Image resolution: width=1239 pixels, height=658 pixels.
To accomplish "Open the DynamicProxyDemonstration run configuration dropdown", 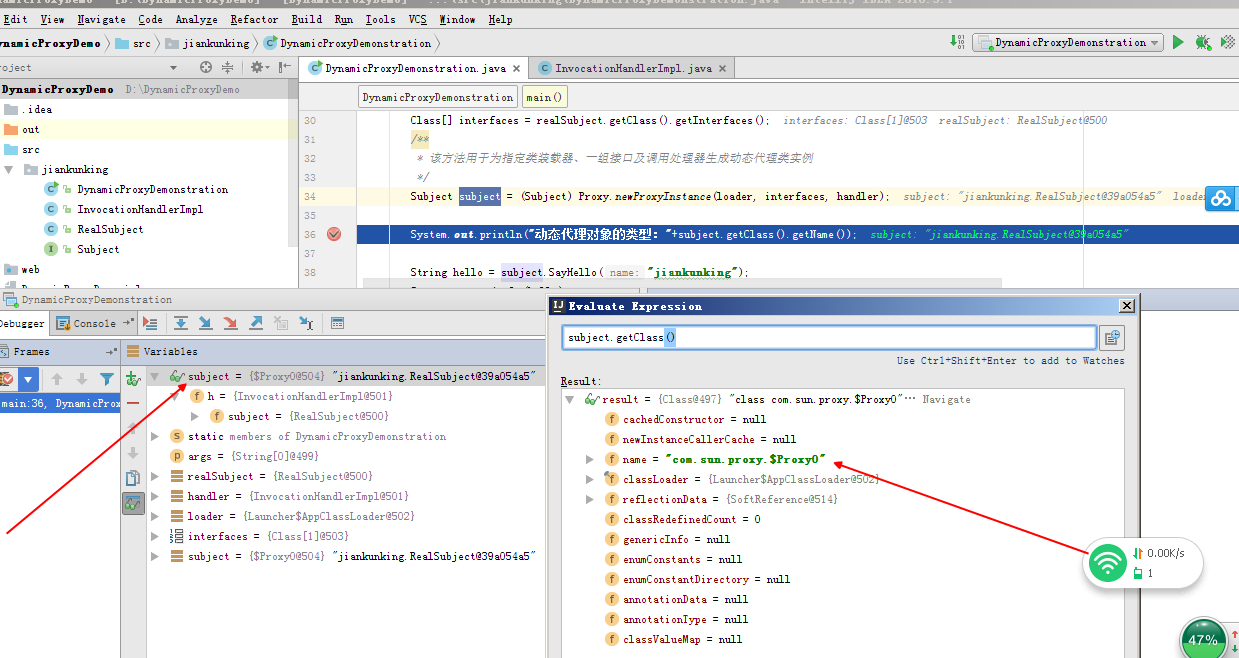I will click(1068, 42).
